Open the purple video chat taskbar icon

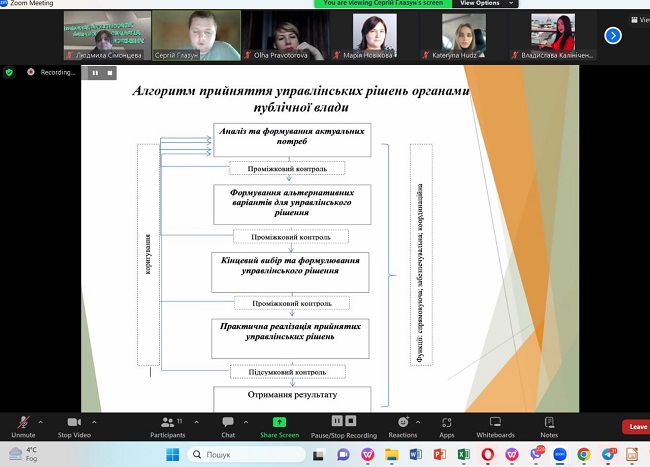[x=343, y=455]
